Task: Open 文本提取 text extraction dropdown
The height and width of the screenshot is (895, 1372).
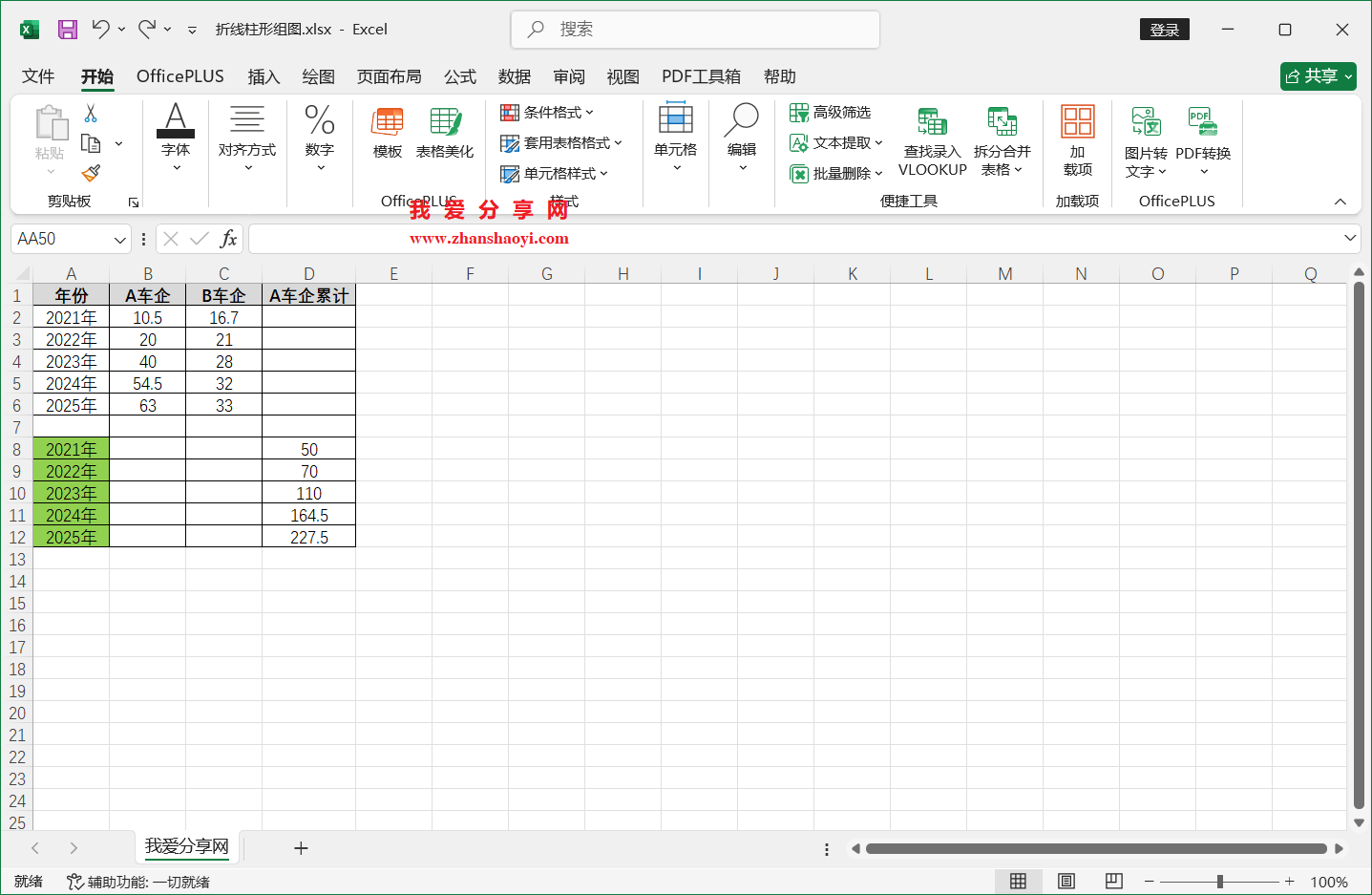Action: (836, 143)
